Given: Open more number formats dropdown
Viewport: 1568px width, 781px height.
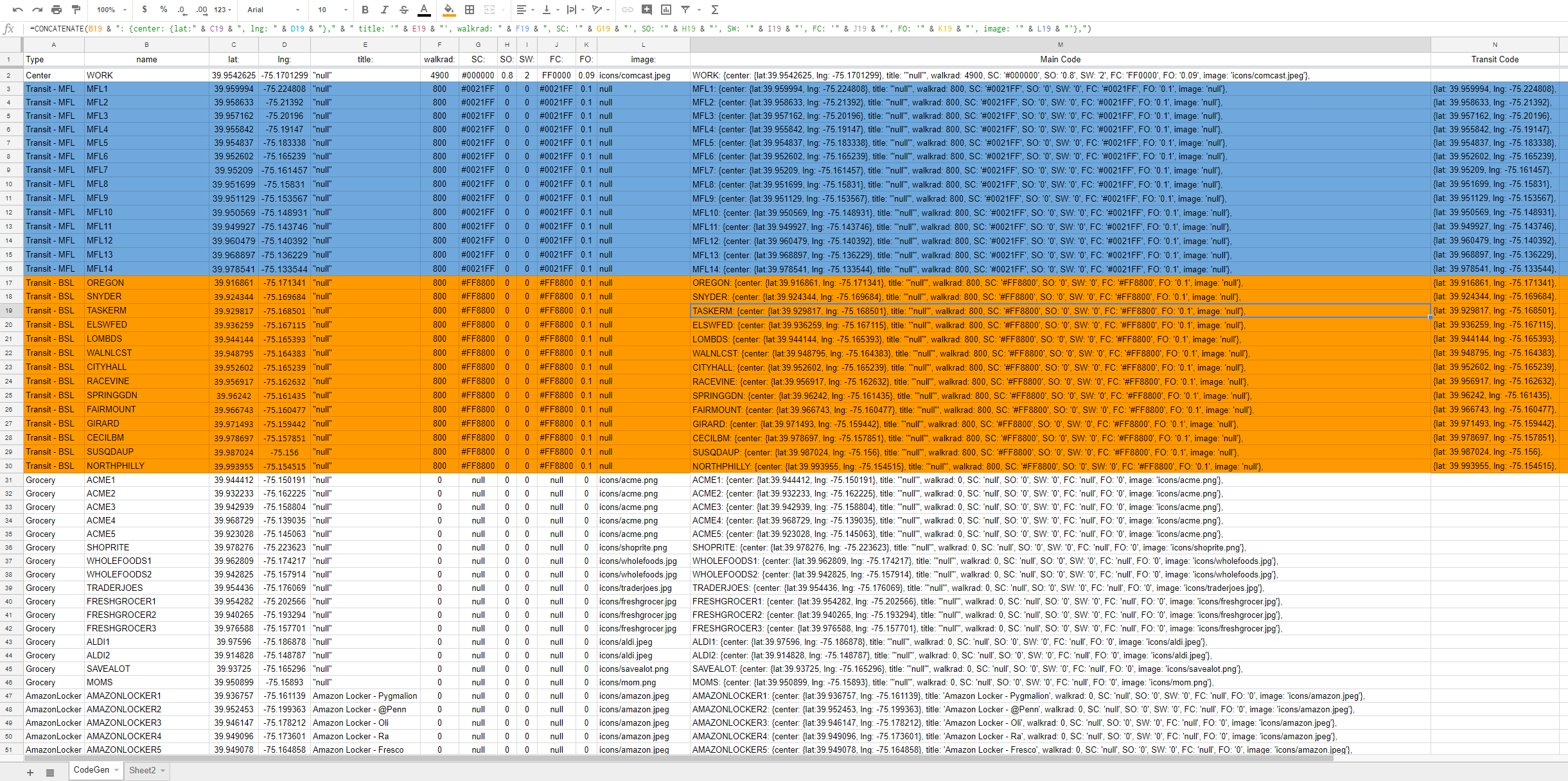Looking at the screenshot, I should [224, 10].
